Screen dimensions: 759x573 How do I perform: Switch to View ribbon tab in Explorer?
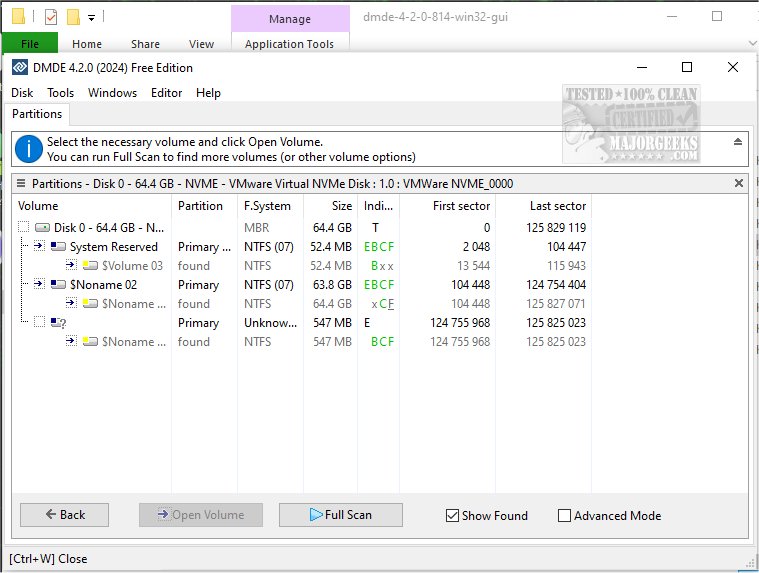click(201, 44)
